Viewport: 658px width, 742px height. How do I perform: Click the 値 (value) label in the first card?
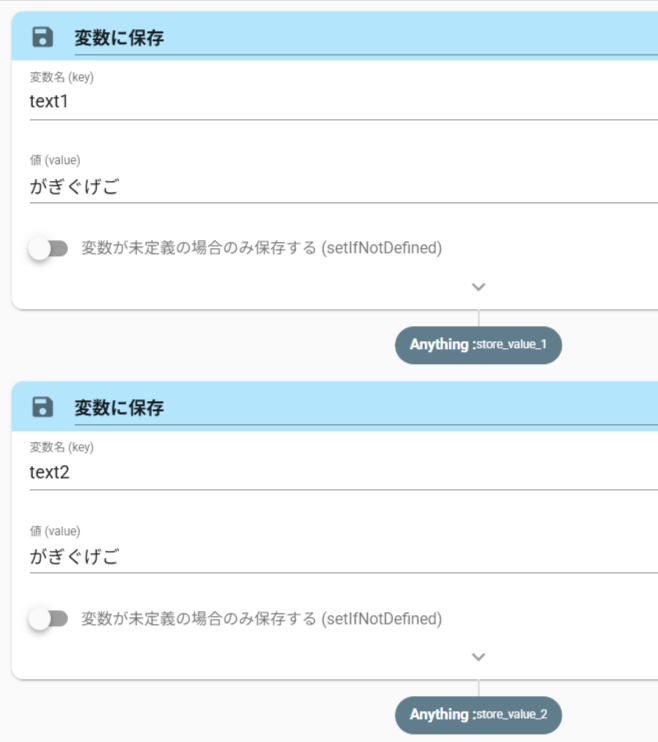(54, 160)
